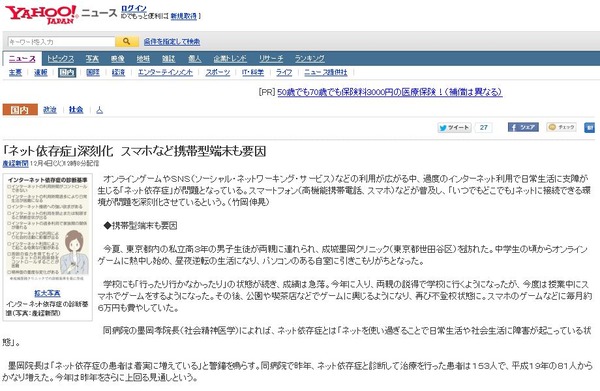Open the 雑誌 tab
600x391 pixels.
point(168,59)
